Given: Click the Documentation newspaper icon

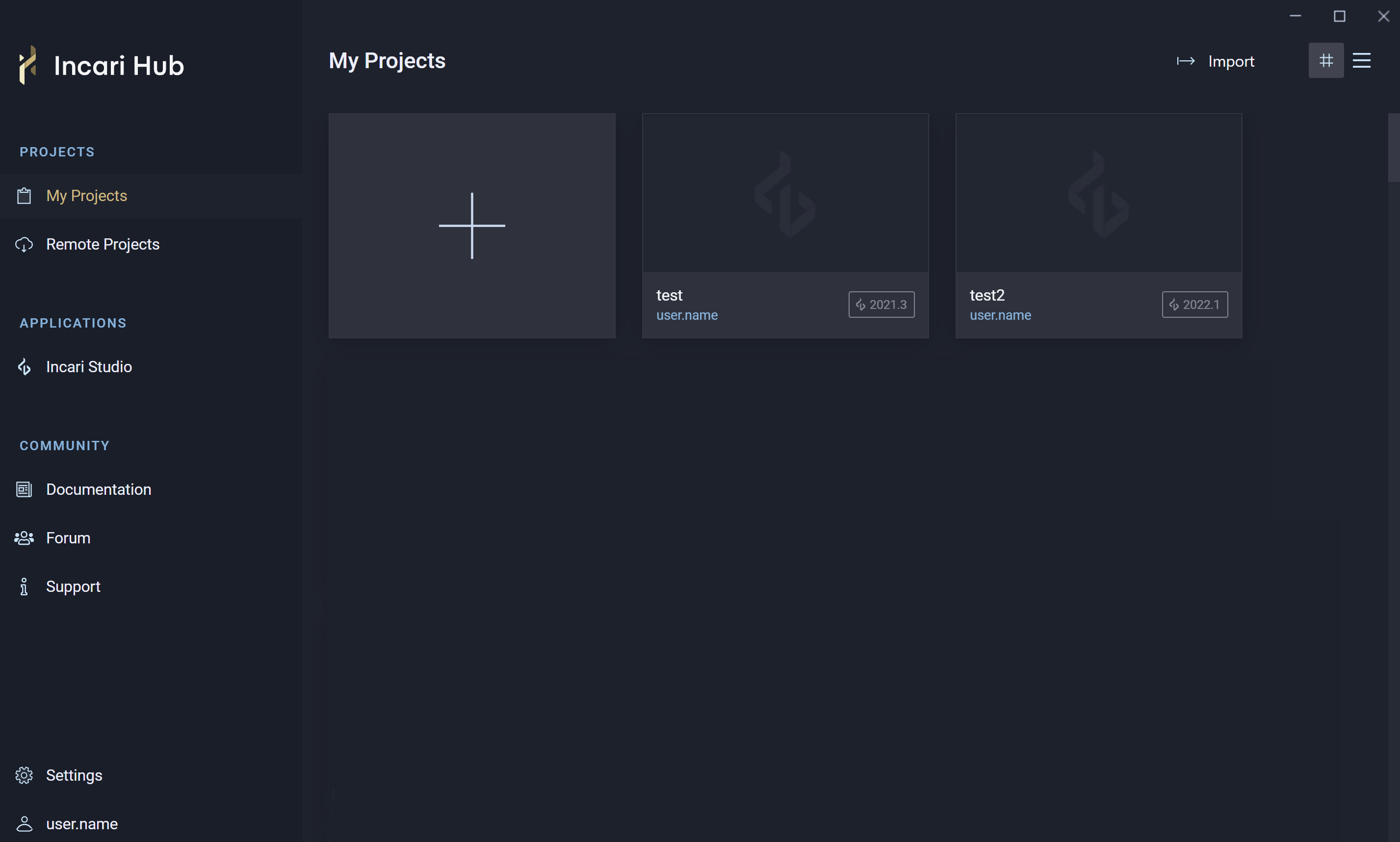Looking at the screenshot, I should click(x=24, y=489).
